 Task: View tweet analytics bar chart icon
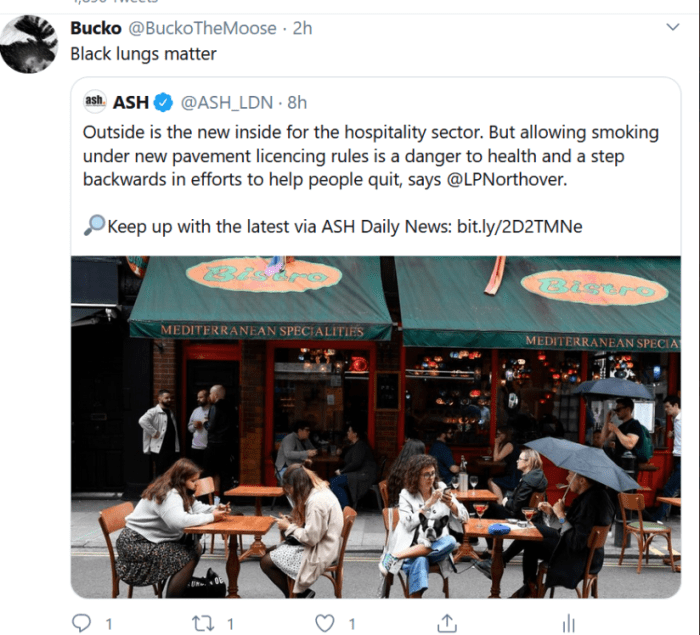[x=568, y=623]
